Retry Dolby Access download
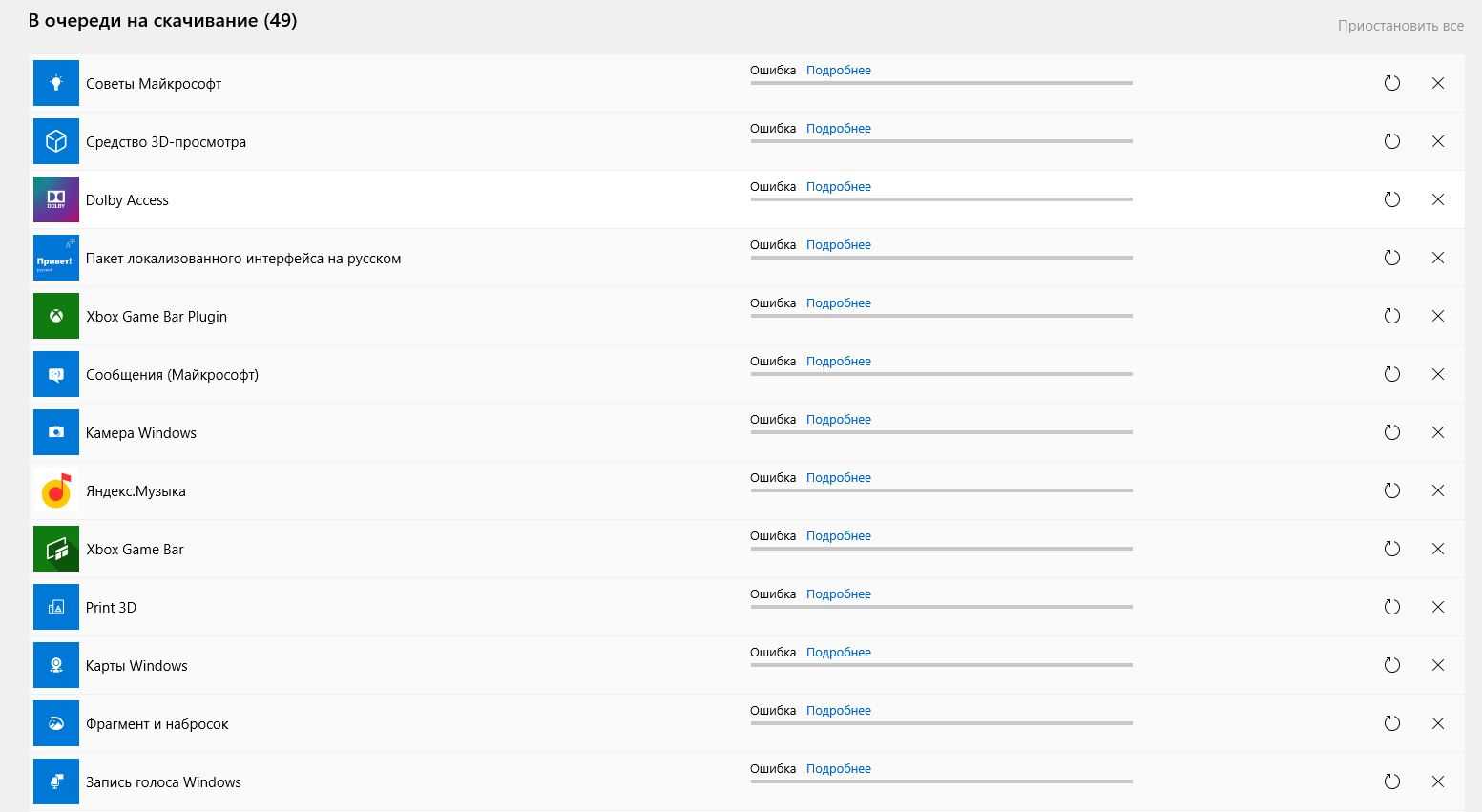Viewport: 1482px width, 812px height. click(x=1392, y=199)
